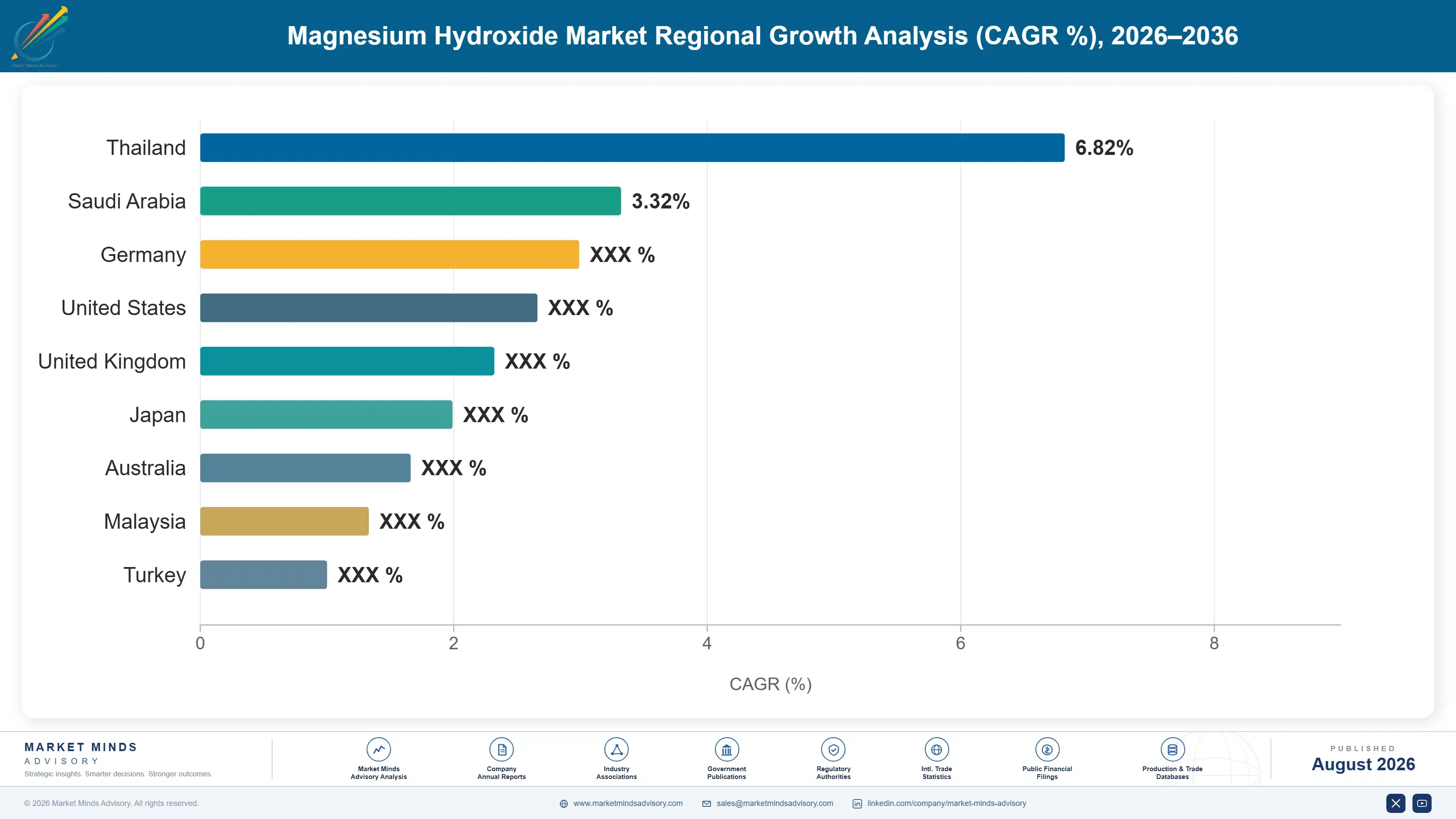Screen dimensions: 1456x819
Task: Click the Turkey XXX % label
Action: tap(370, 575)
